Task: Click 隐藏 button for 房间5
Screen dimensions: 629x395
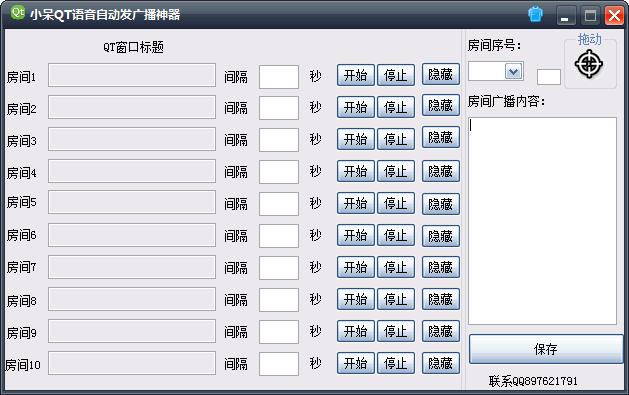Action: tap(440, 203)
